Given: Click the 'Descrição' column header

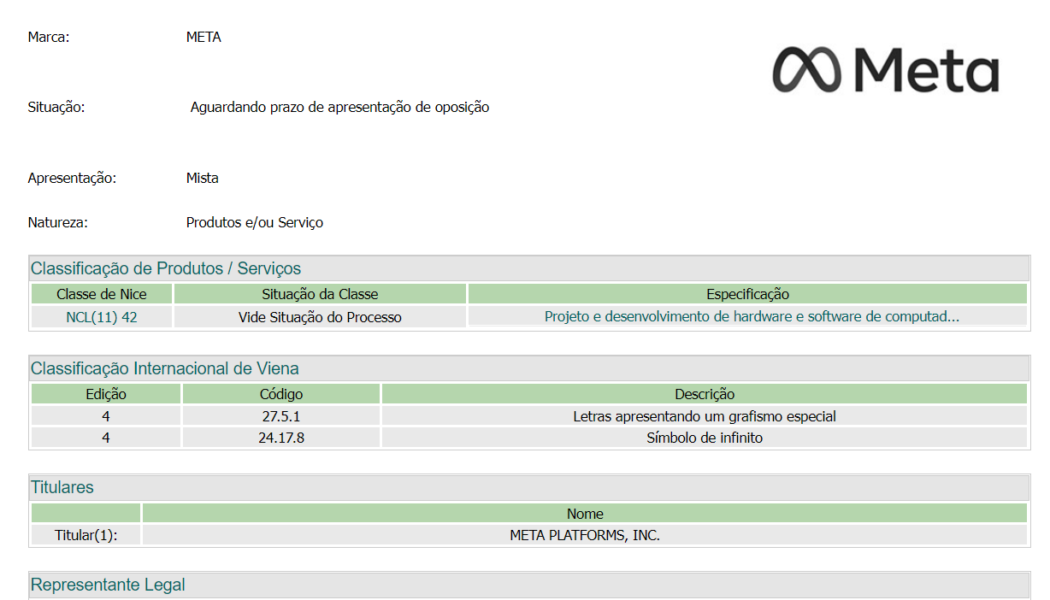Looking at the screenshot, I should (x=704, y=394).
